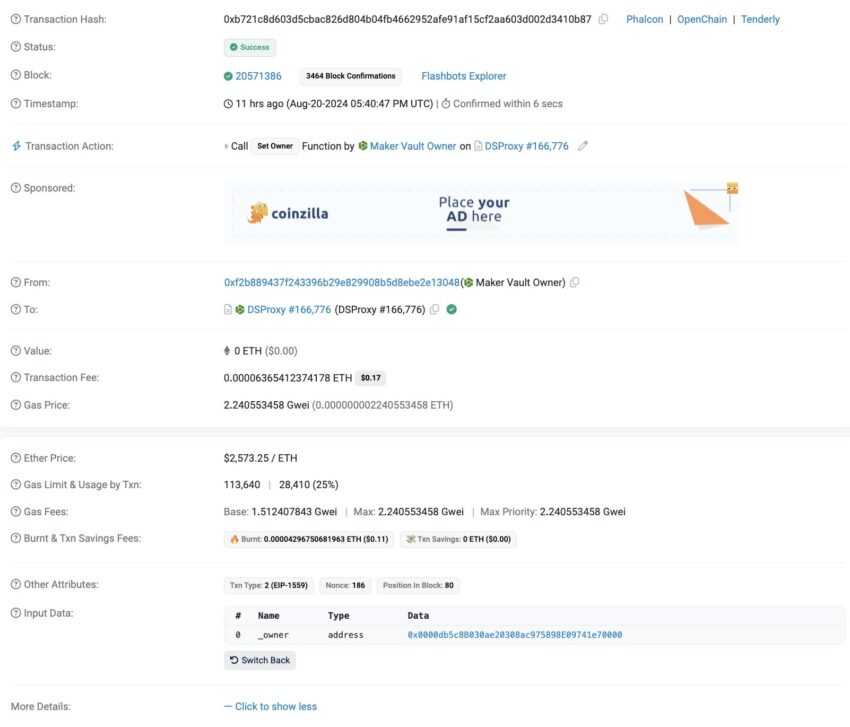Click help icon beside To label

pyautogui.click(x=16, y=310)
